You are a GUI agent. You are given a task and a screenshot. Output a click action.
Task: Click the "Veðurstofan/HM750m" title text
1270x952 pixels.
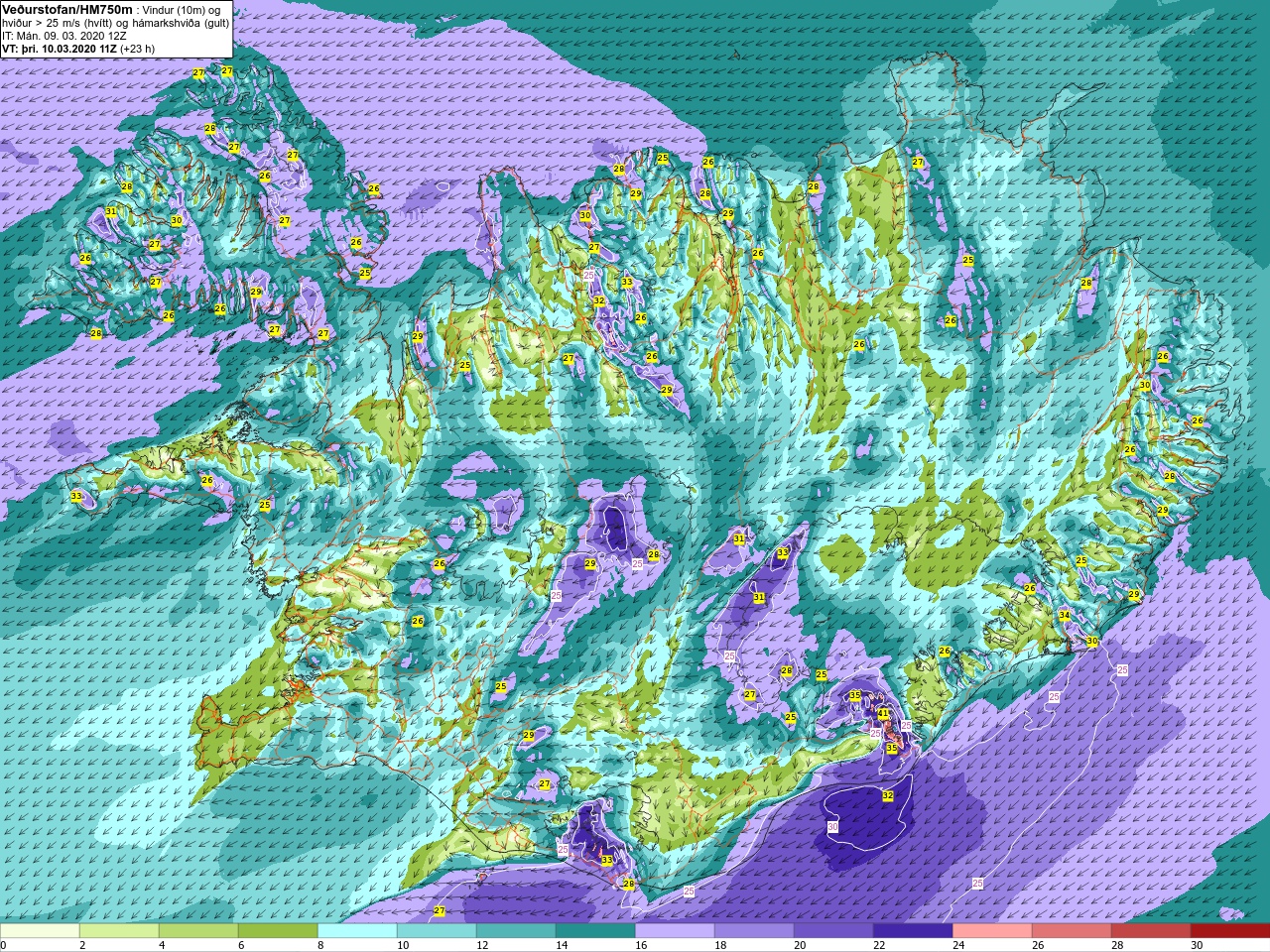67,9
